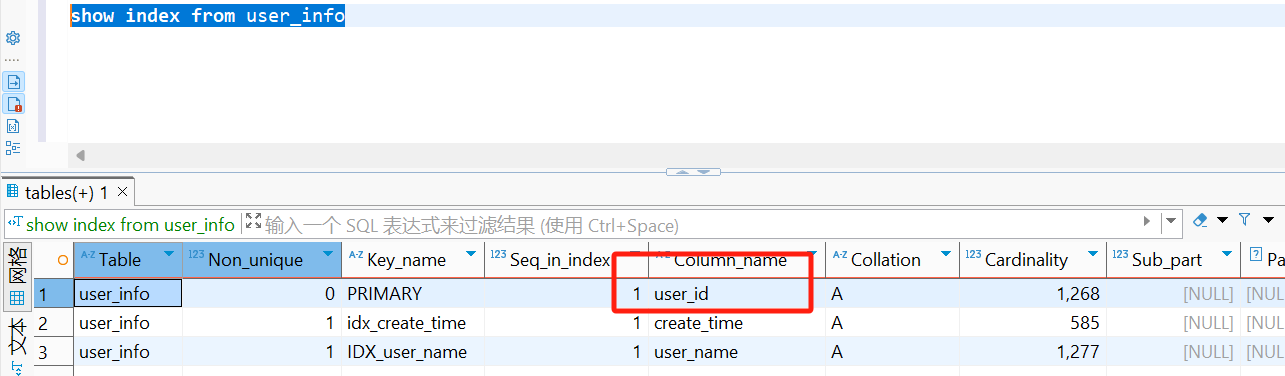Open the filter history dropdown arrow
This screenshot has width=1285, height=376.
point(1171,221)
